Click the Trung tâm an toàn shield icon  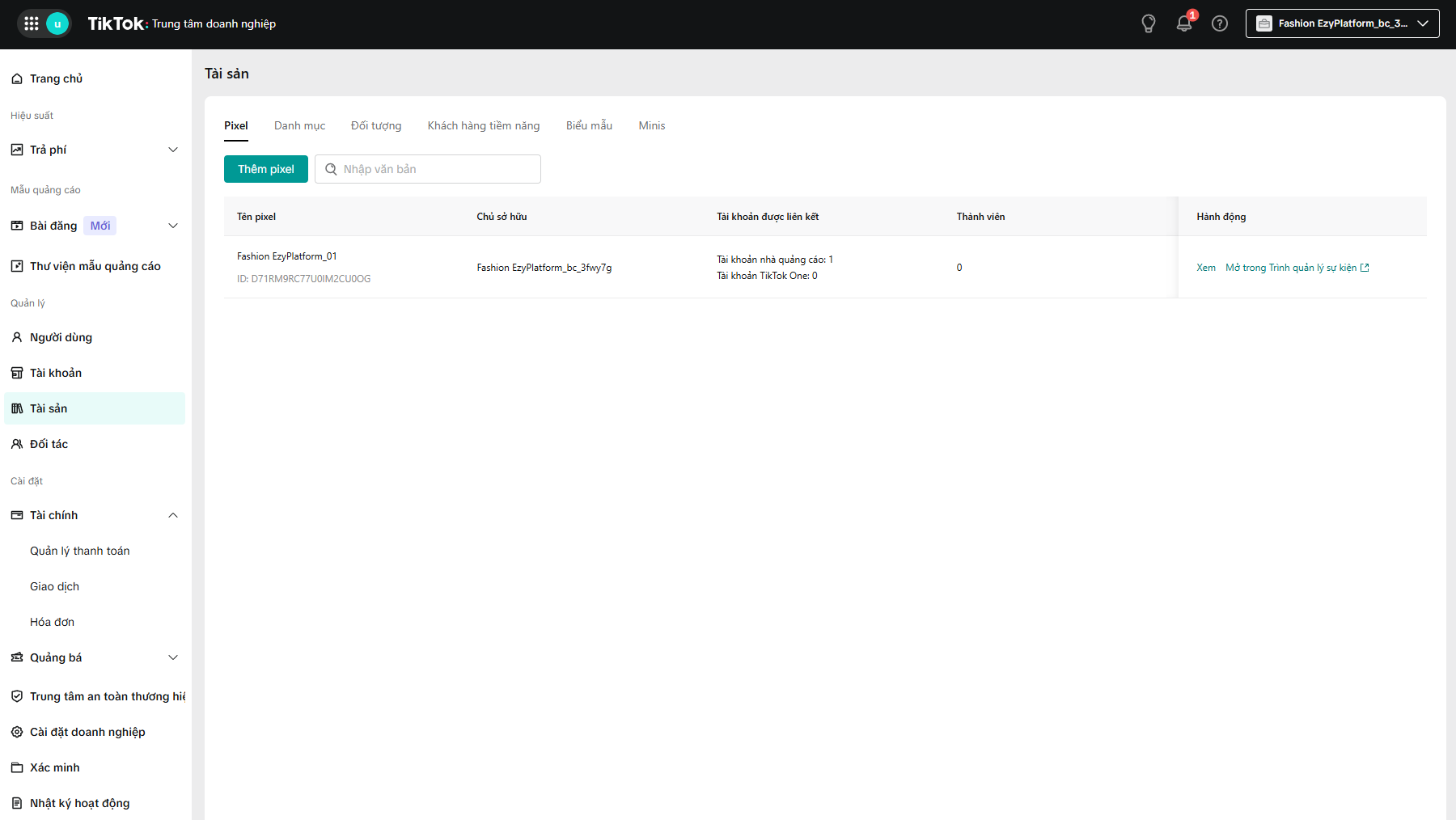pyautogui.click(x=17, y=696)
